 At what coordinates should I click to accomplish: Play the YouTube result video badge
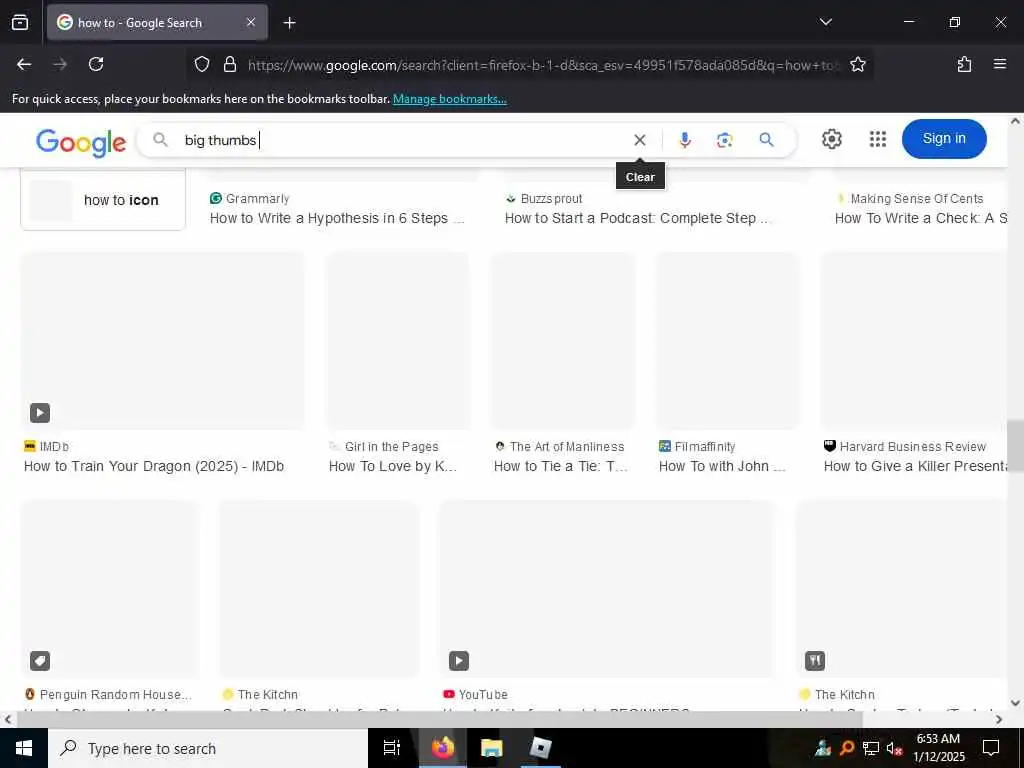459,661
